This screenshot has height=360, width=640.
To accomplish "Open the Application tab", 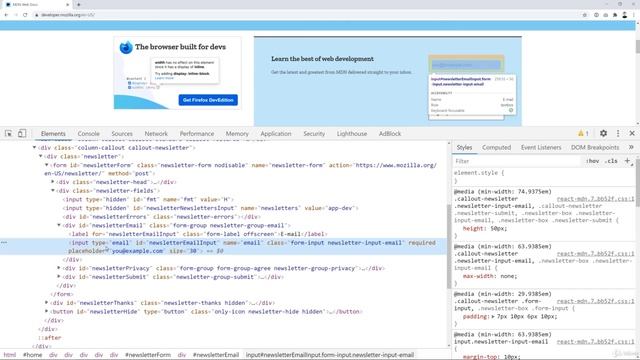I will pos(276,133).
